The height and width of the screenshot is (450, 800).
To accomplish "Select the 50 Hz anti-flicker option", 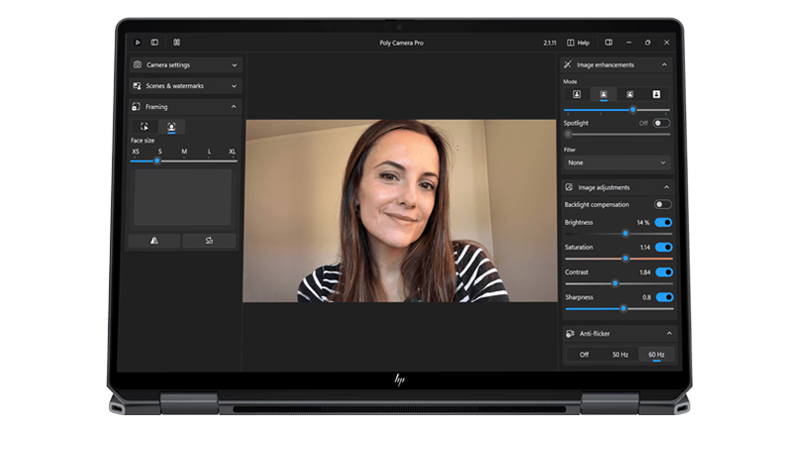I will tap(620, 354).
